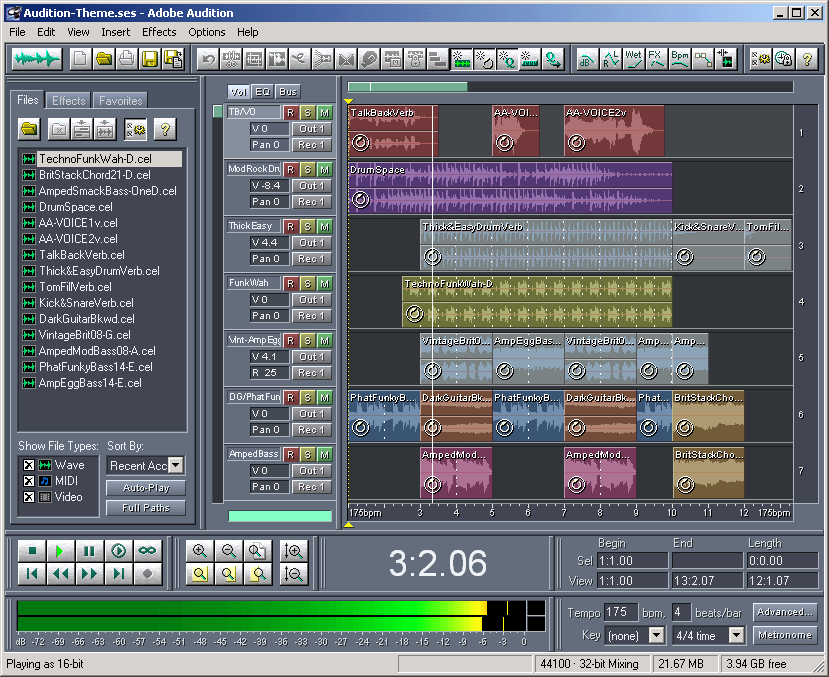Click the Vint-AmpEgg pan R 25 control
The image size is (829, 677).
270,373
